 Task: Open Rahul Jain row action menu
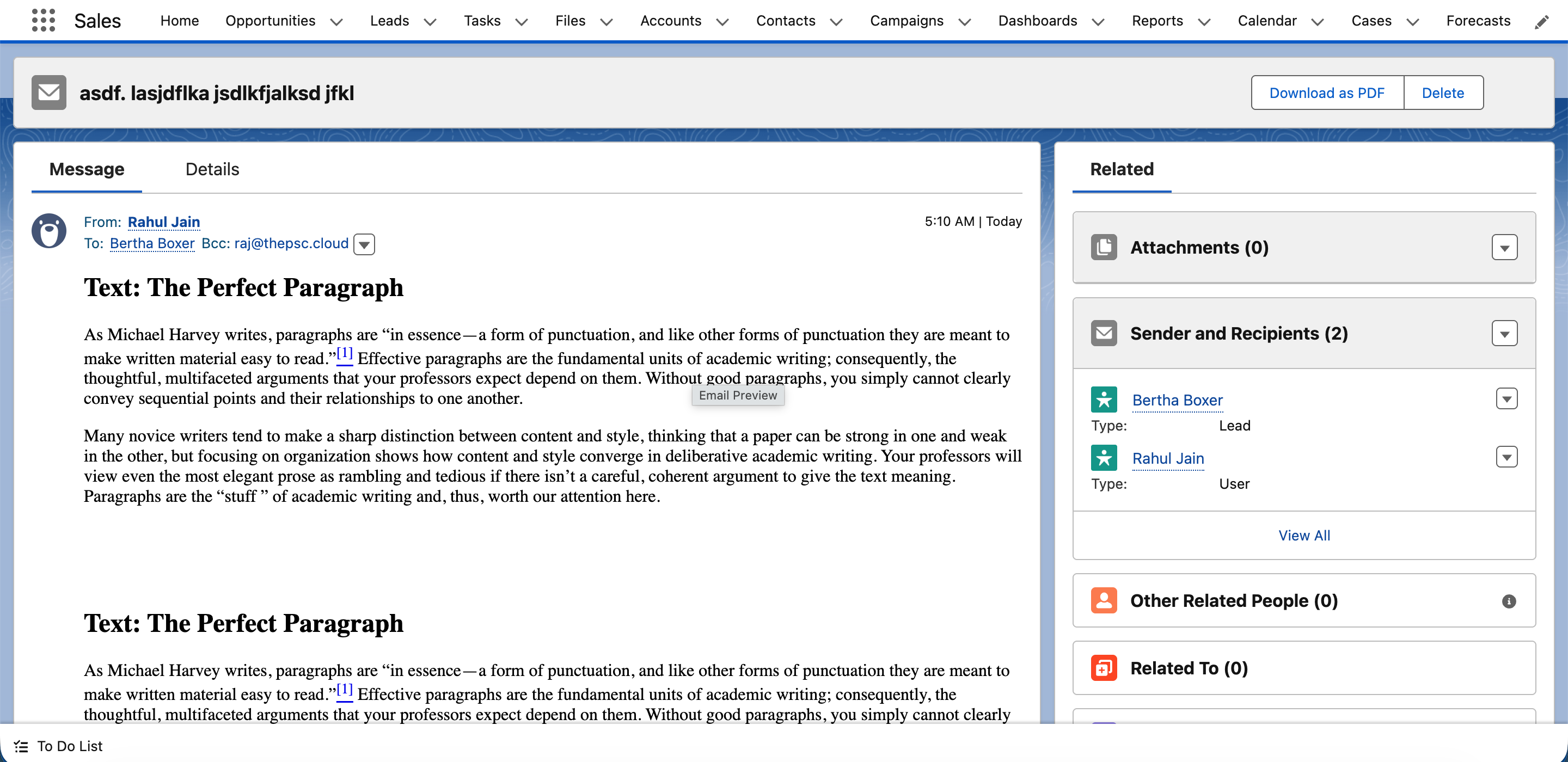(1506, 457)
